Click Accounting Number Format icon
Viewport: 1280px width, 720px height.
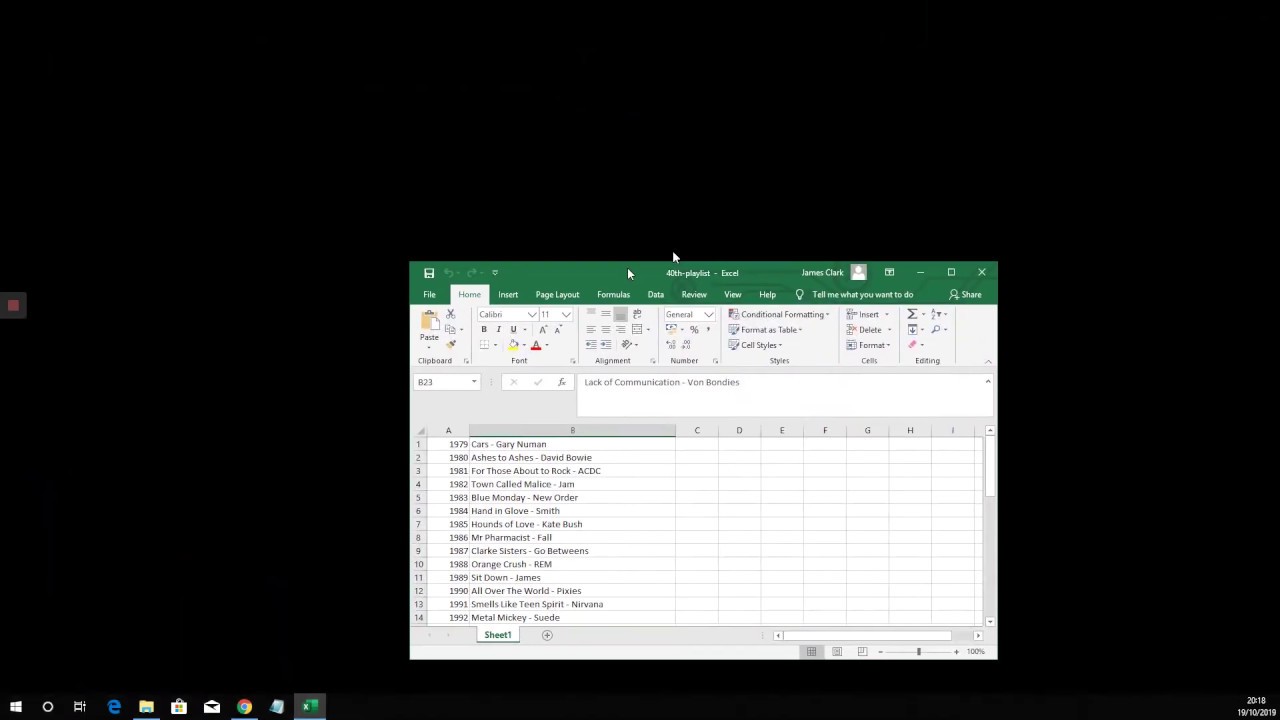[671, 329]
